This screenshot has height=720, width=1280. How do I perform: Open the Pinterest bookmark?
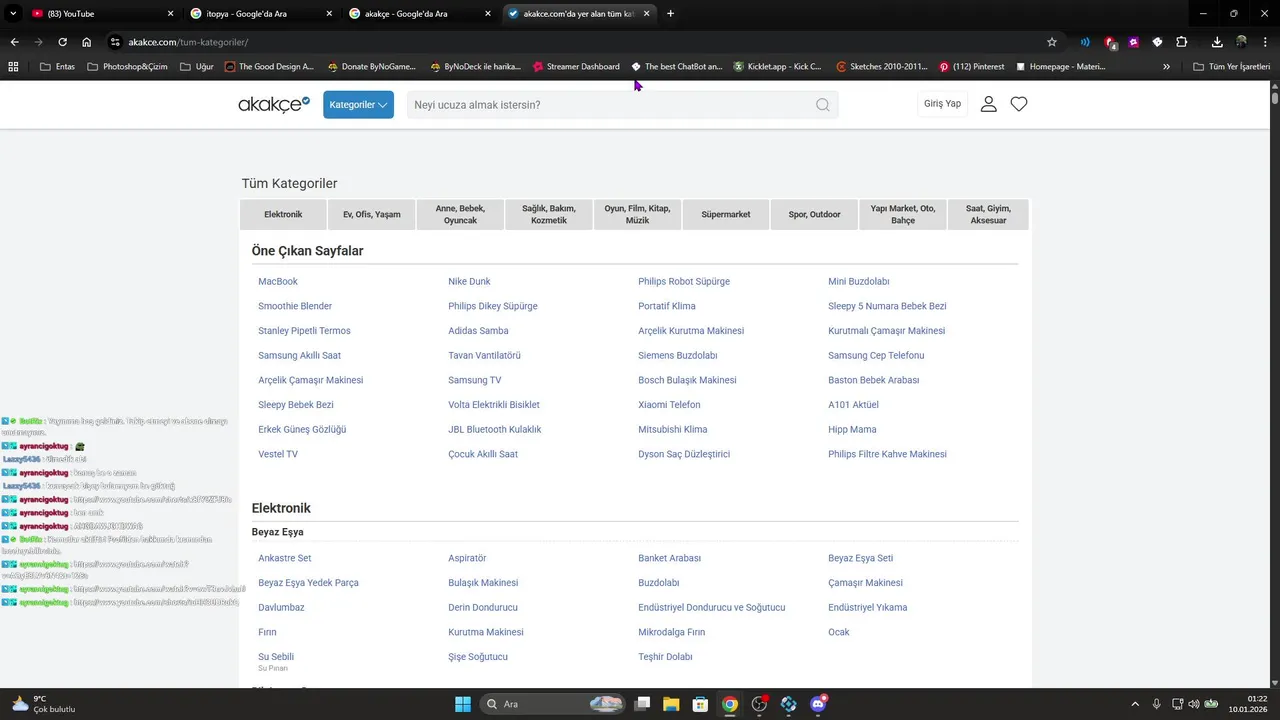point(971,67)
